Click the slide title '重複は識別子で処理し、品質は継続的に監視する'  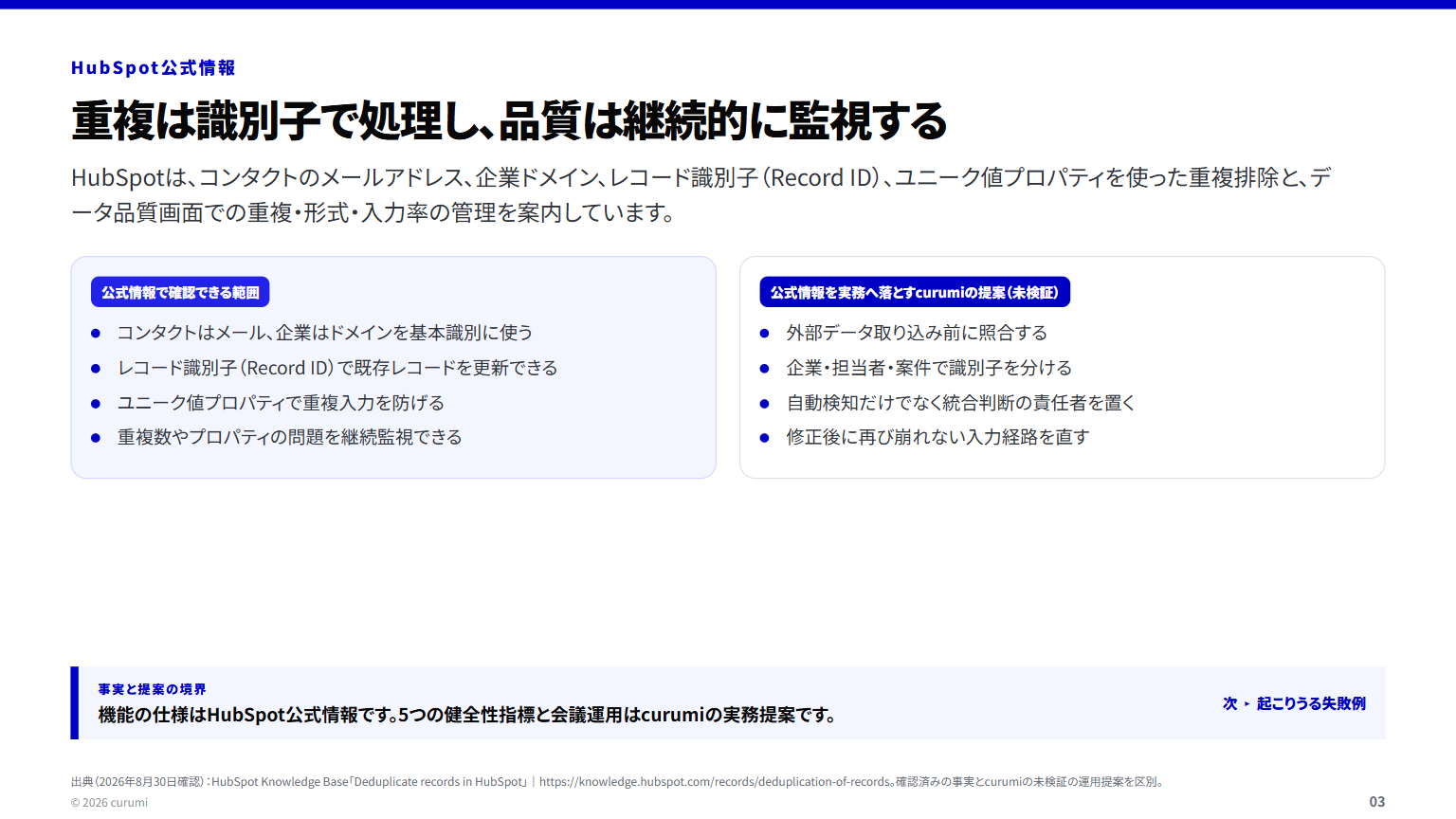pos(509,121)
